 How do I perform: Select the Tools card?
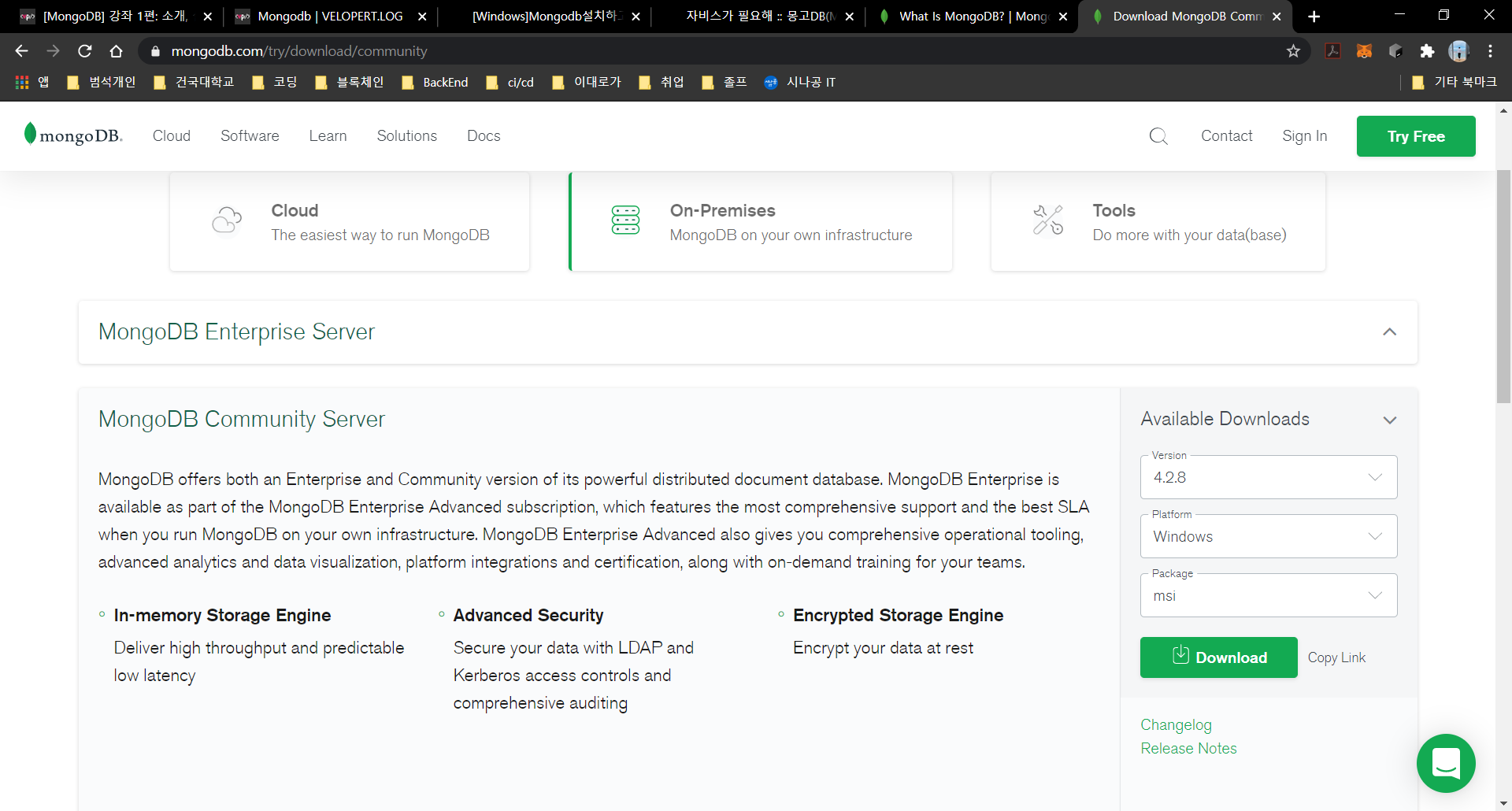click(1158, 221)
